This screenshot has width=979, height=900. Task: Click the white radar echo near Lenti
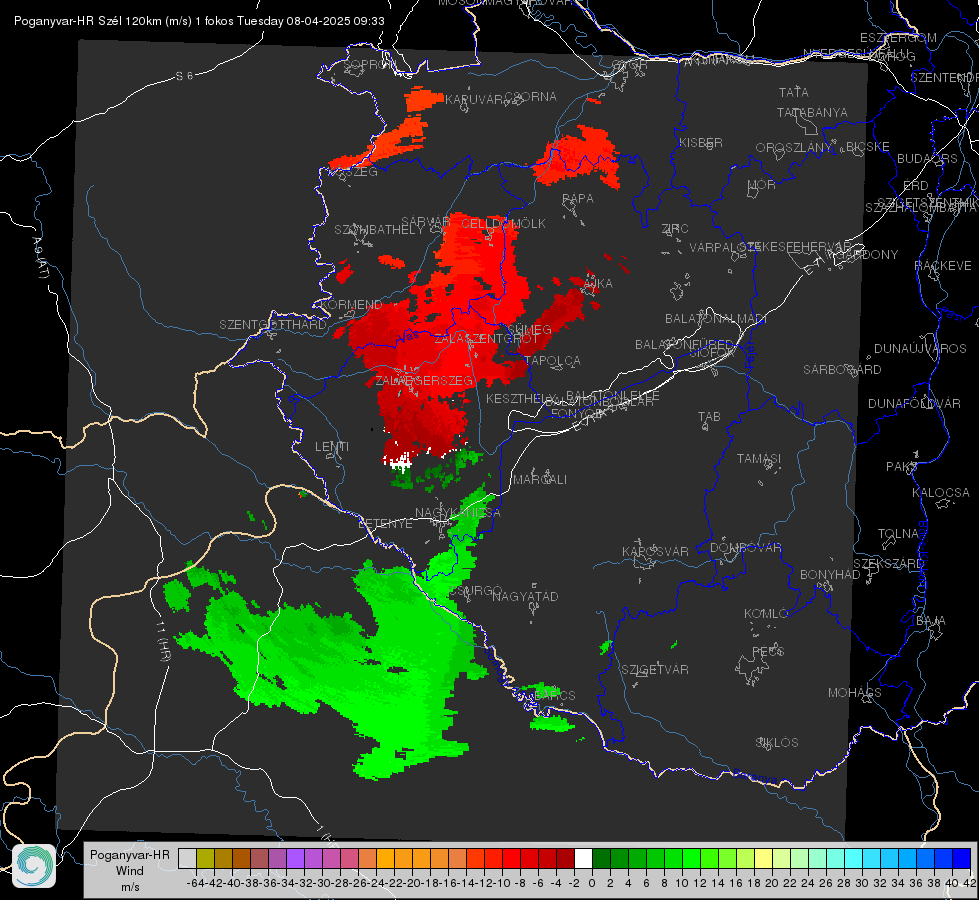click(x=400, y=462)
